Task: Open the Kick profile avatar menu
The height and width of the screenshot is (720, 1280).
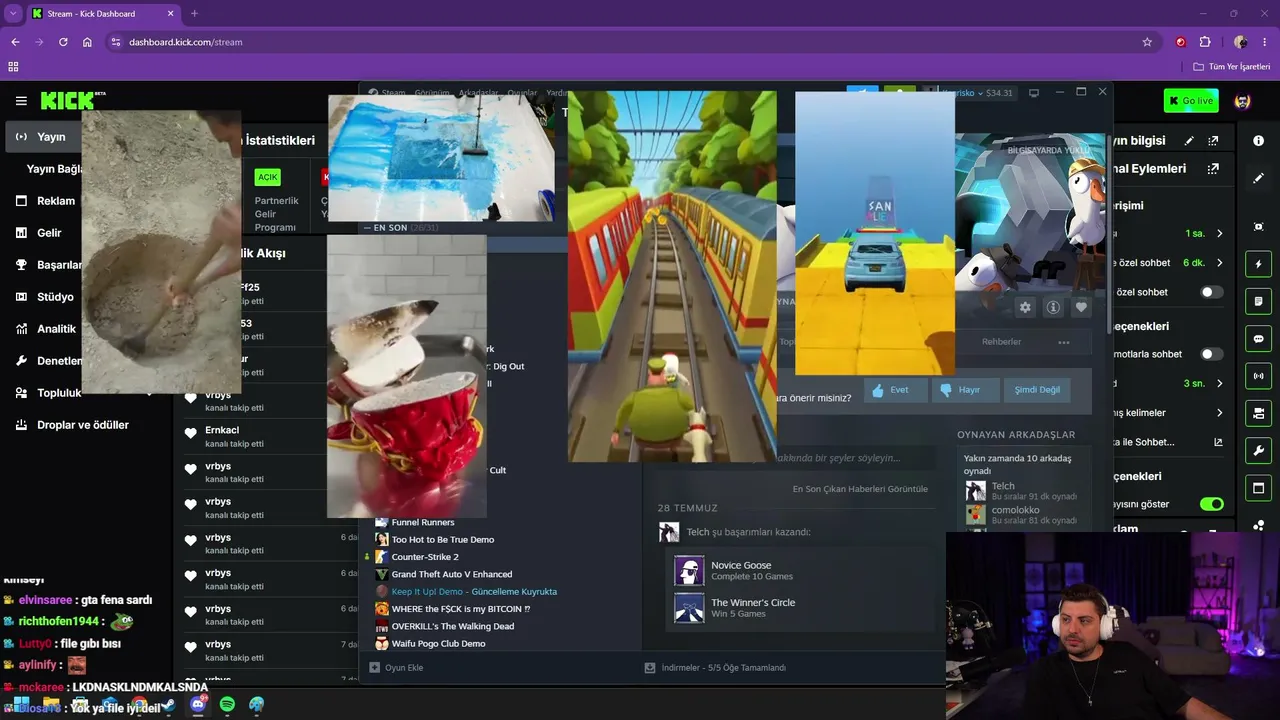Action: click(x=1243, y=101)
